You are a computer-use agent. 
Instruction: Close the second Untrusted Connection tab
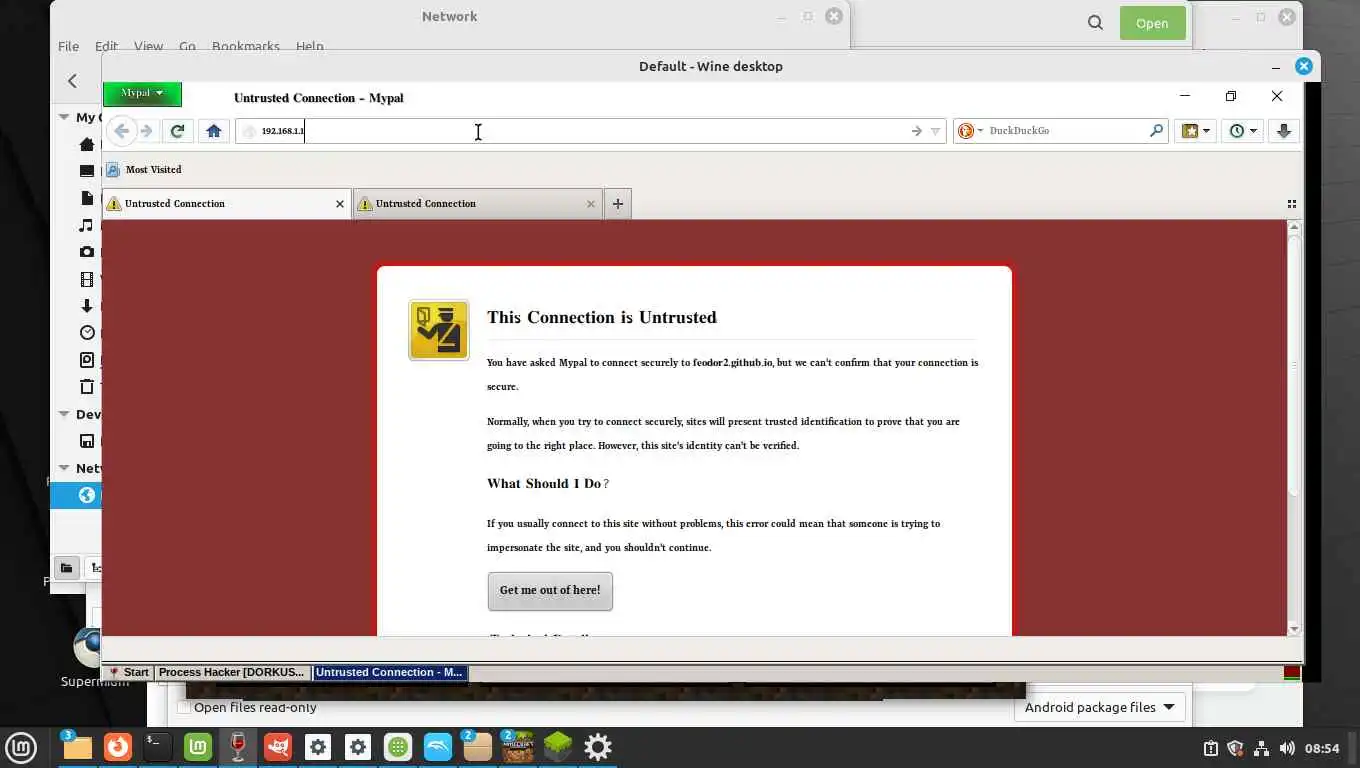click(x=591, y=204)
